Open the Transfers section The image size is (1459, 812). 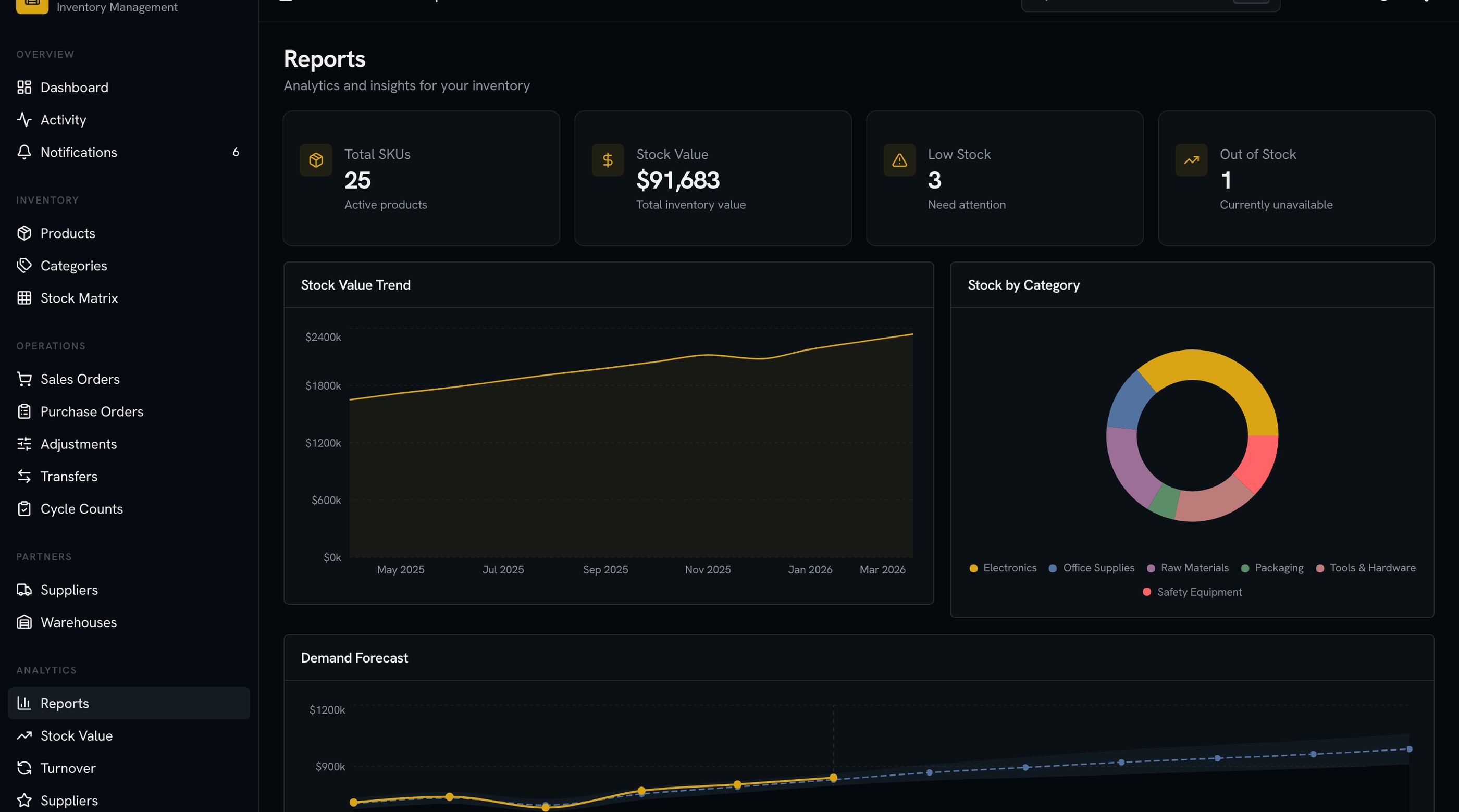point(129,476)
